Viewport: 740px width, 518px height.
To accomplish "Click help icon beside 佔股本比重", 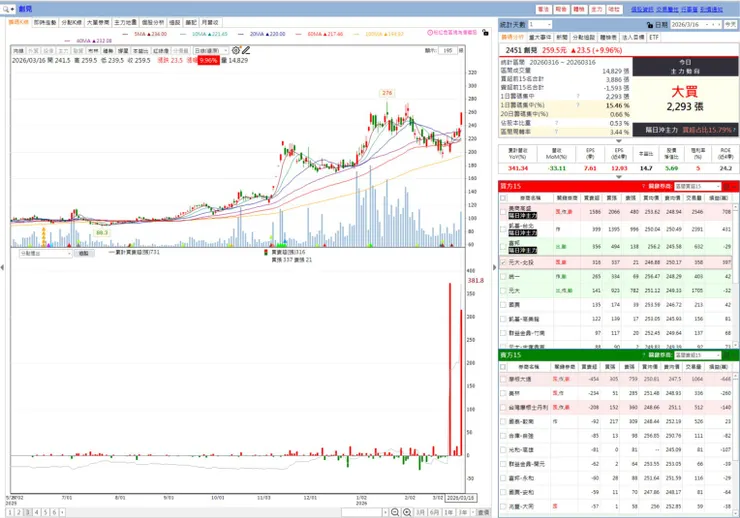I will (556, 123).
